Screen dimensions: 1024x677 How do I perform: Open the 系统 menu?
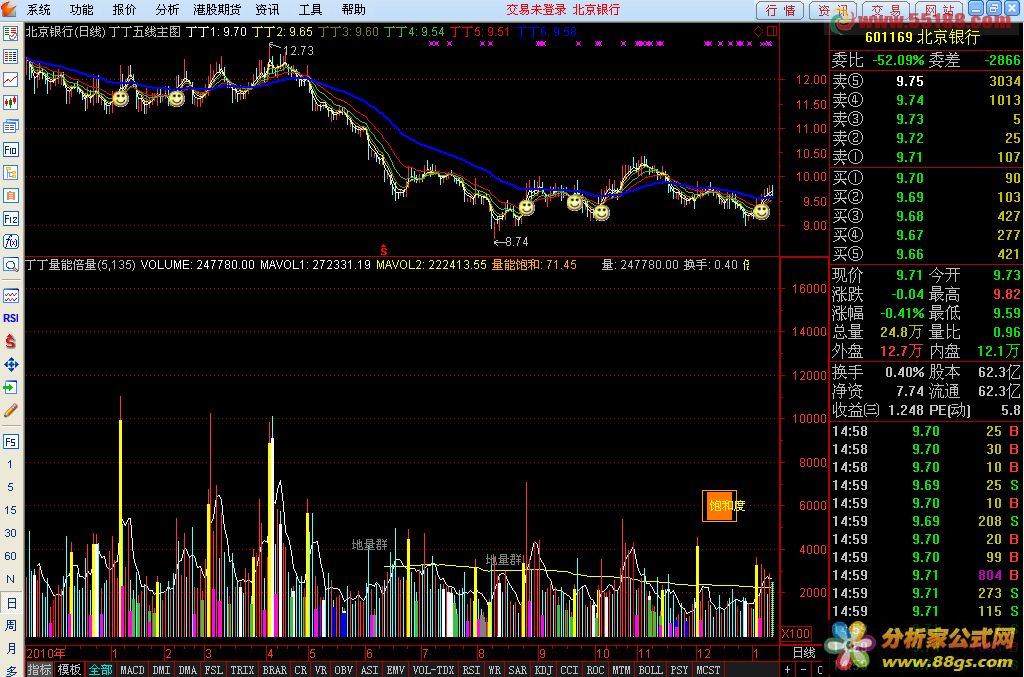coord(39,10)
